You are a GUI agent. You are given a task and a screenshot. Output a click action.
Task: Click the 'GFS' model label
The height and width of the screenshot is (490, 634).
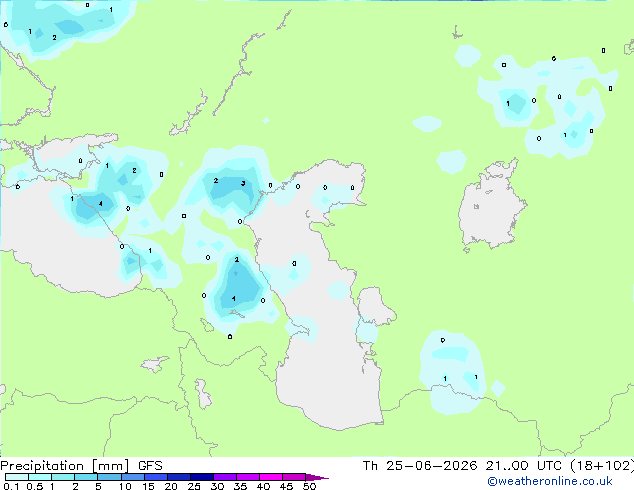click(x=150, y=466)
